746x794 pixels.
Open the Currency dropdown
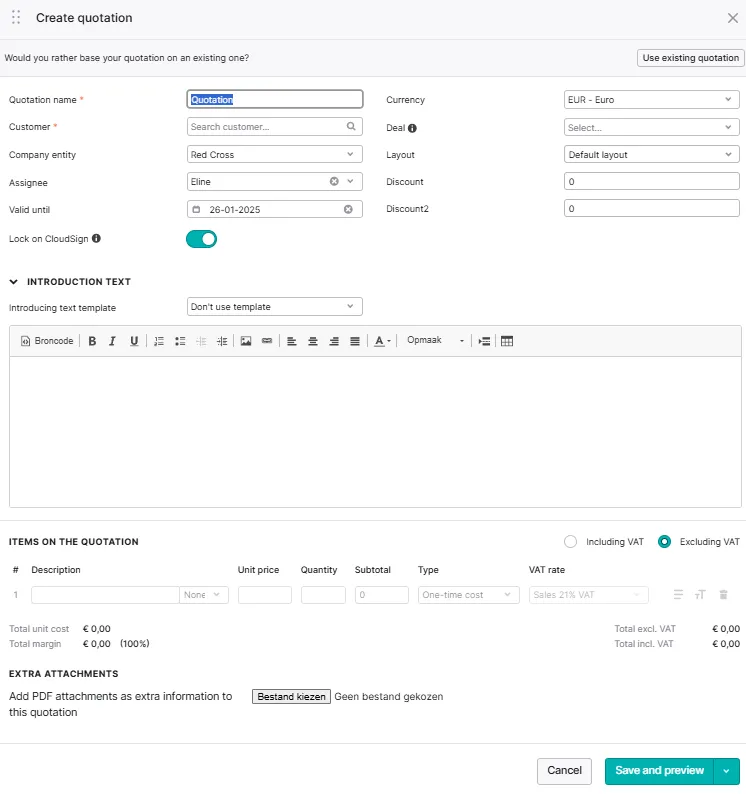(x=652, y=100)
